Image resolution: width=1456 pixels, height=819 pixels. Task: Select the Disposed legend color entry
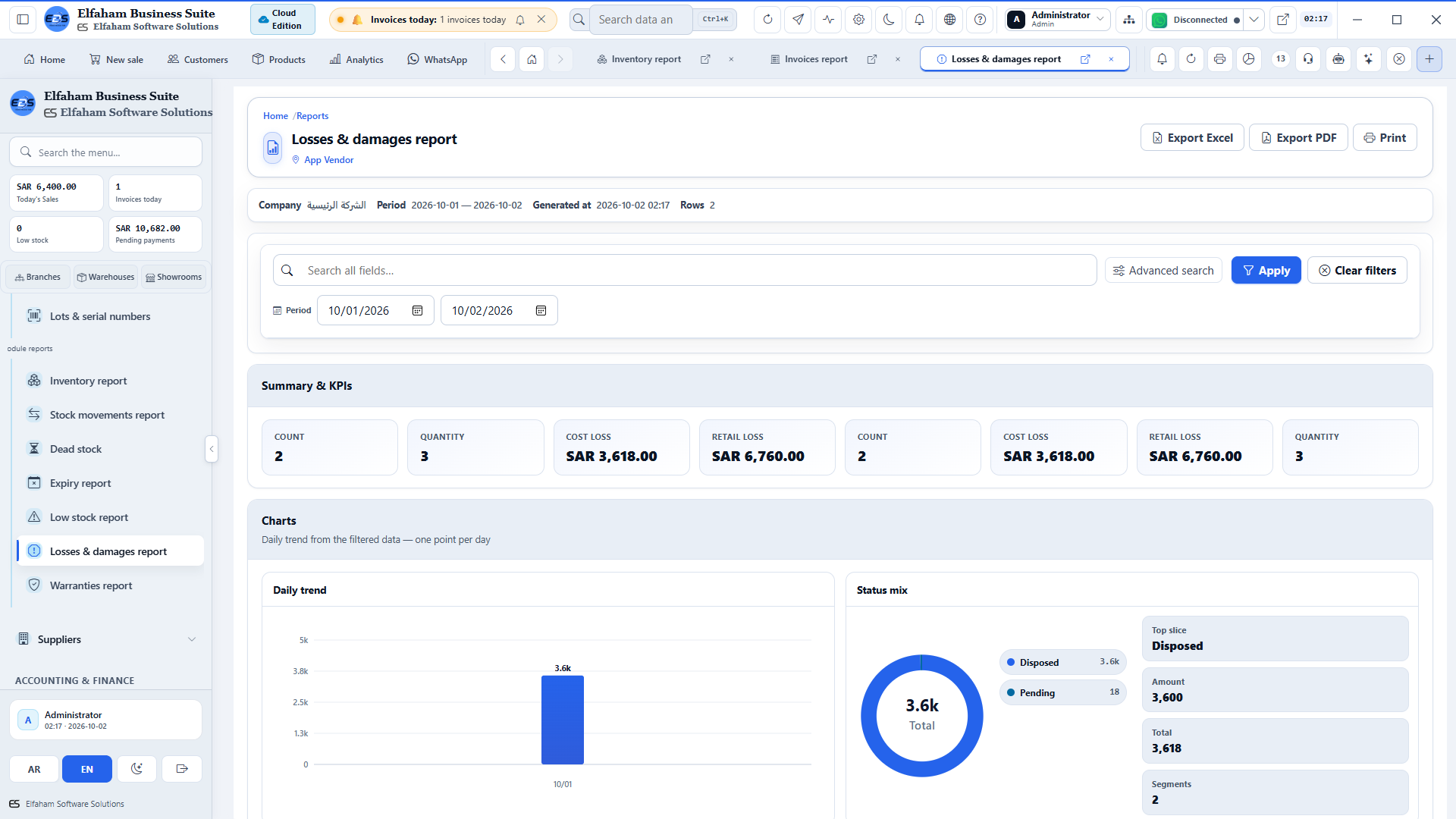point(1062,662)
